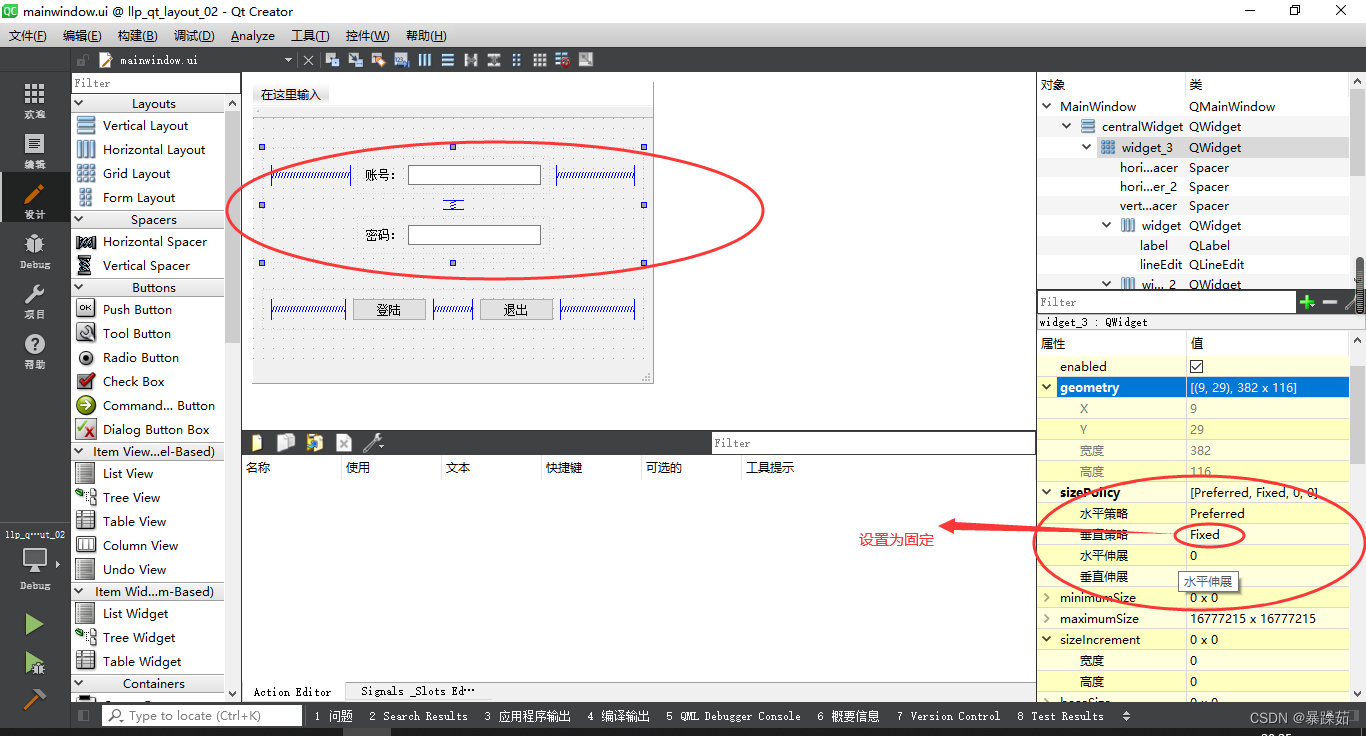
Task: Open the 欢迎 (Welcome) mode in sidebar
Action: (35, 101)
